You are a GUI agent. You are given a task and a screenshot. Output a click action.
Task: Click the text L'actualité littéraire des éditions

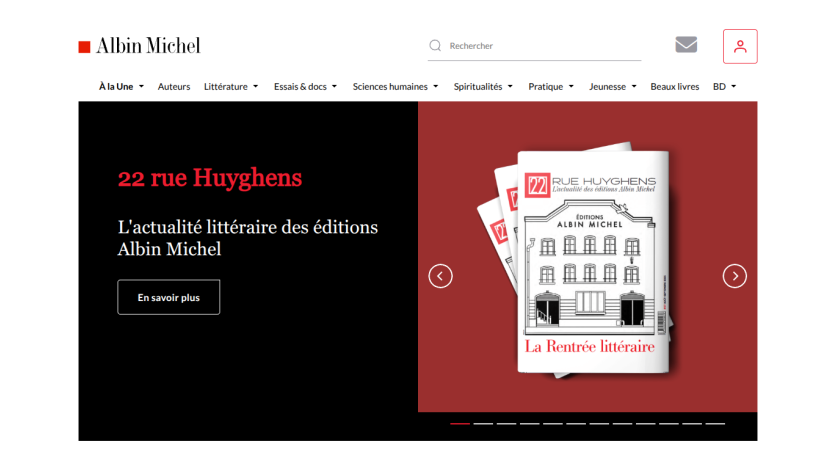click(x=248, y=227)
